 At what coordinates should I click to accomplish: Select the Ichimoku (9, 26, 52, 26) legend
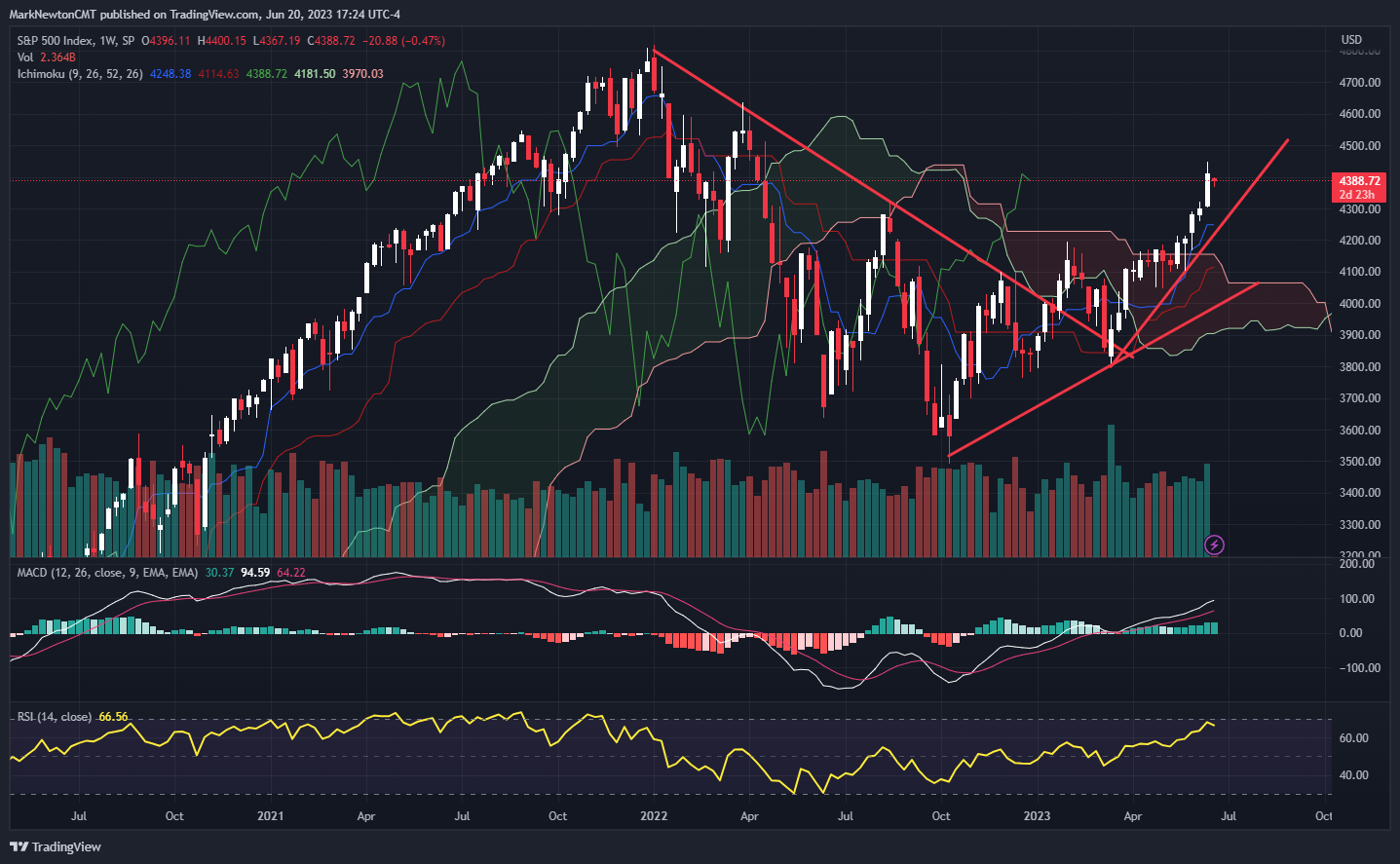80,74
